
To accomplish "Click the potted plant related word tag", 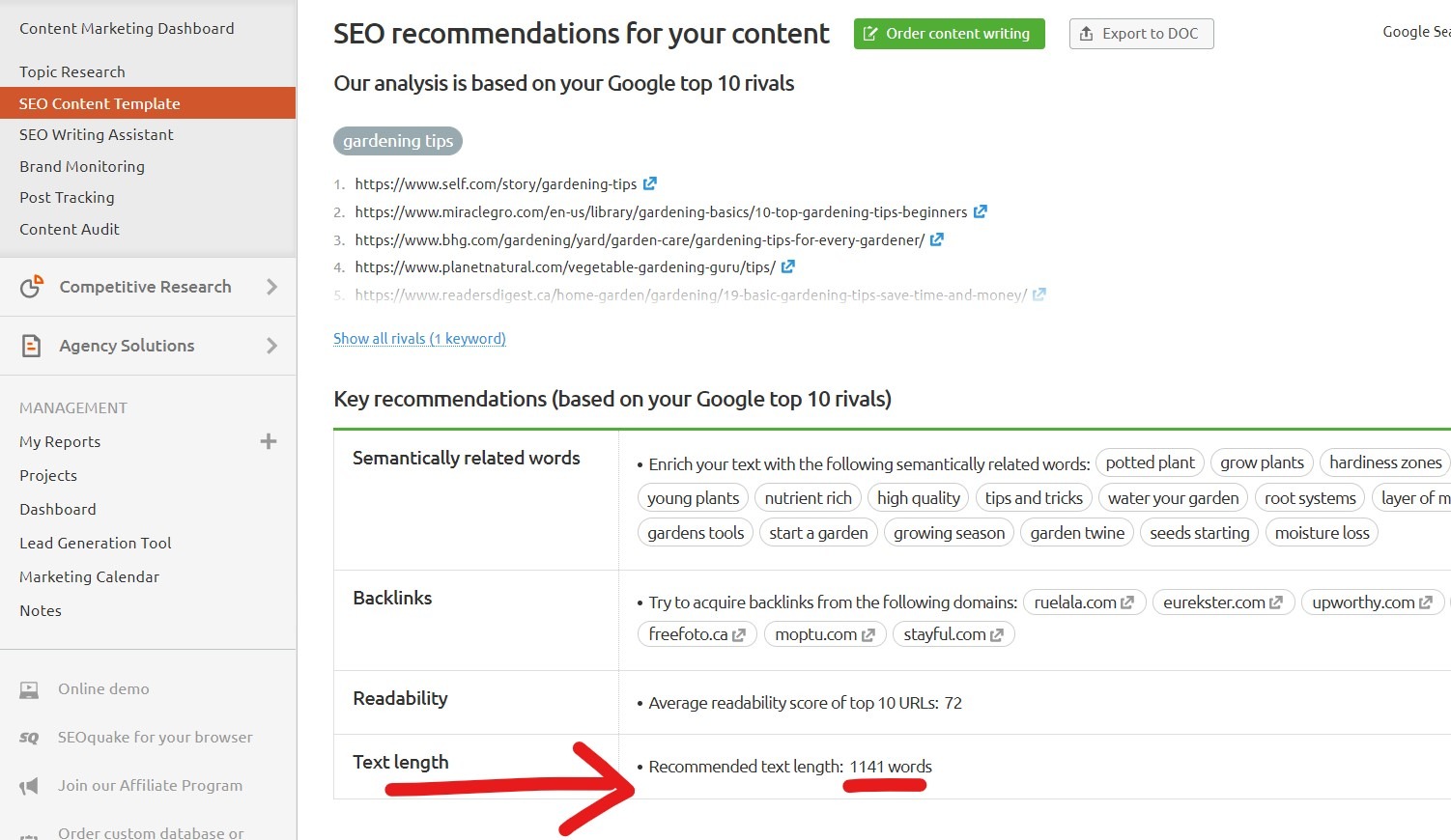I will (x=1150, y=462).
